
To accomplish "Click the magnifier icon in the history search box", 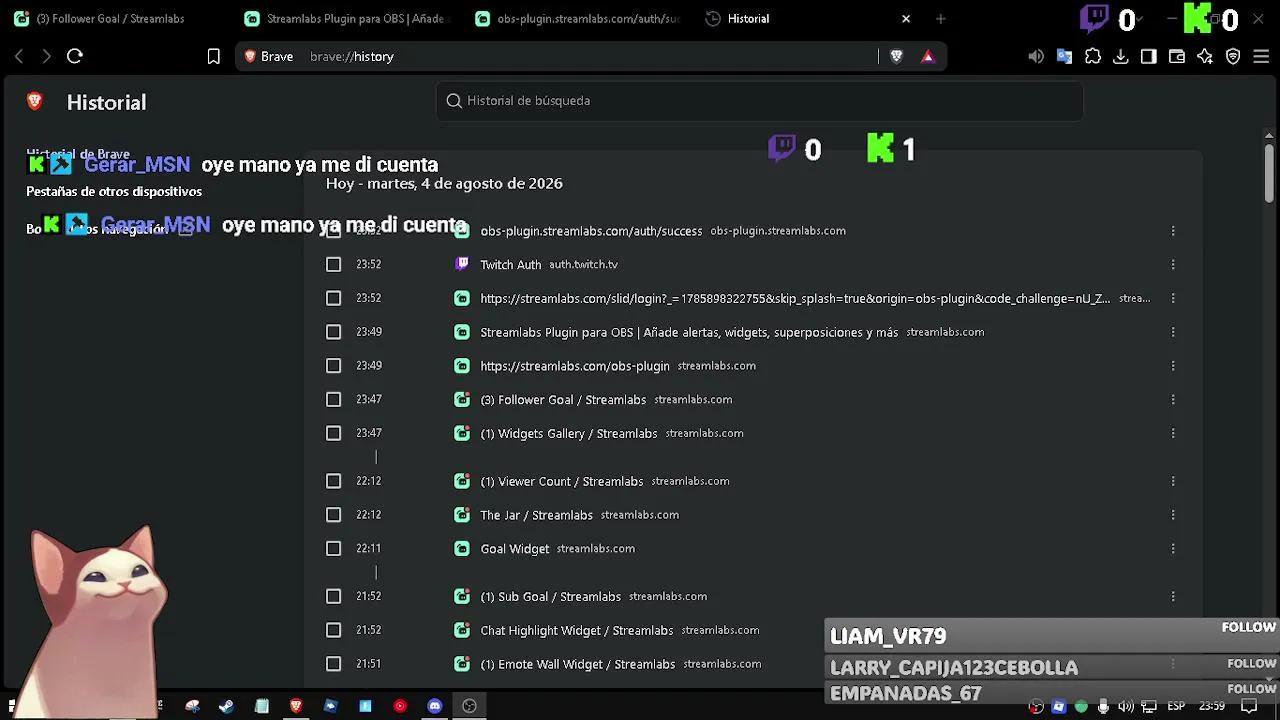I will pyautogui.click(x=454, y=101).
